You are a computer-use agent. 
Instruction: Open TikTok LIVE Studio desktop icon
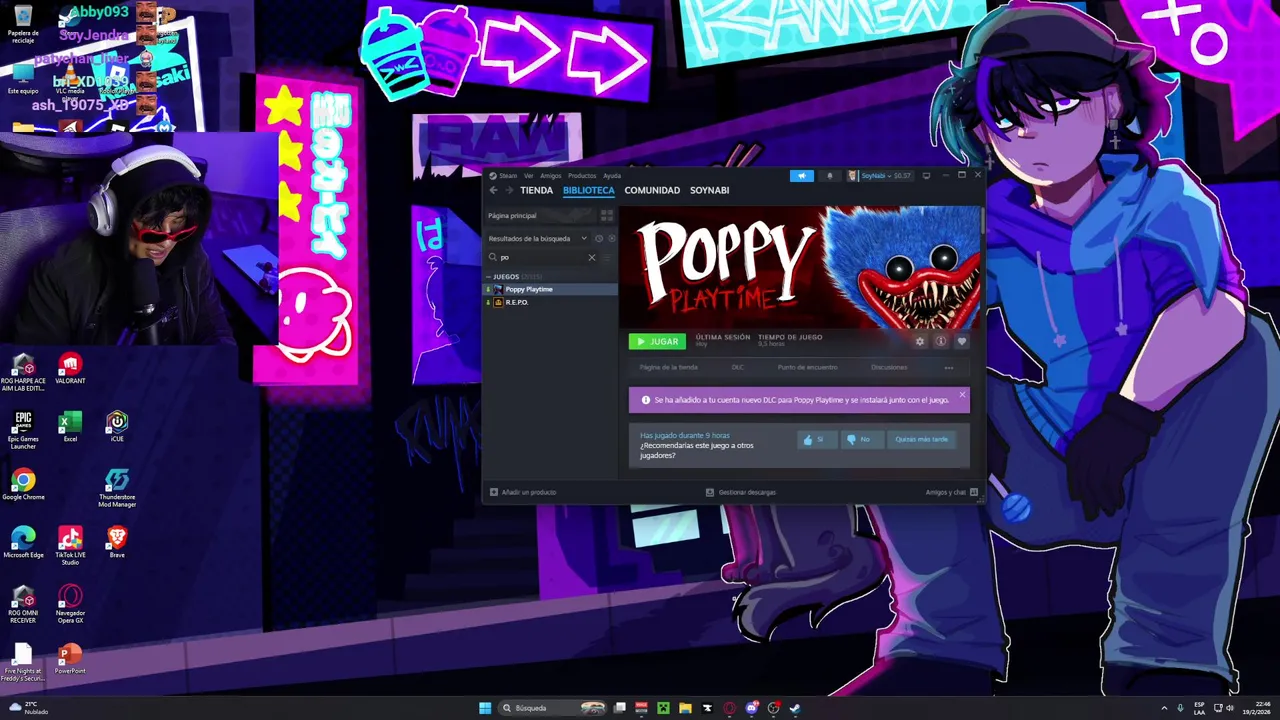coord(70,546)
